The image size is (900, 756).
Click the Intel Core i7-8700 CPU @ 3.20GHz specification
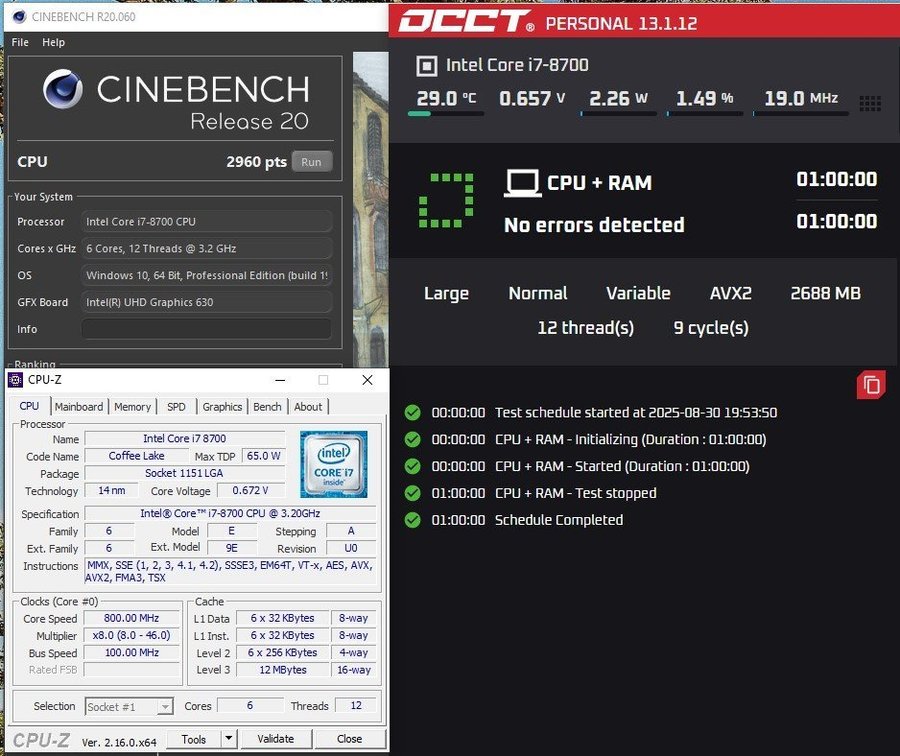pos(230,514)
